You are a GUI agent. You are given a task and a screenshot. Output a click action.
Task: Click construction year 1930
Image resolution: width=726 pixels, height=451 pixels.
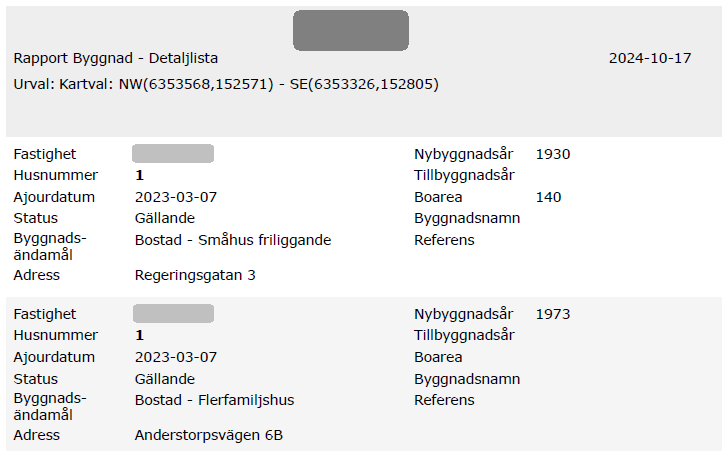[553, 154]
